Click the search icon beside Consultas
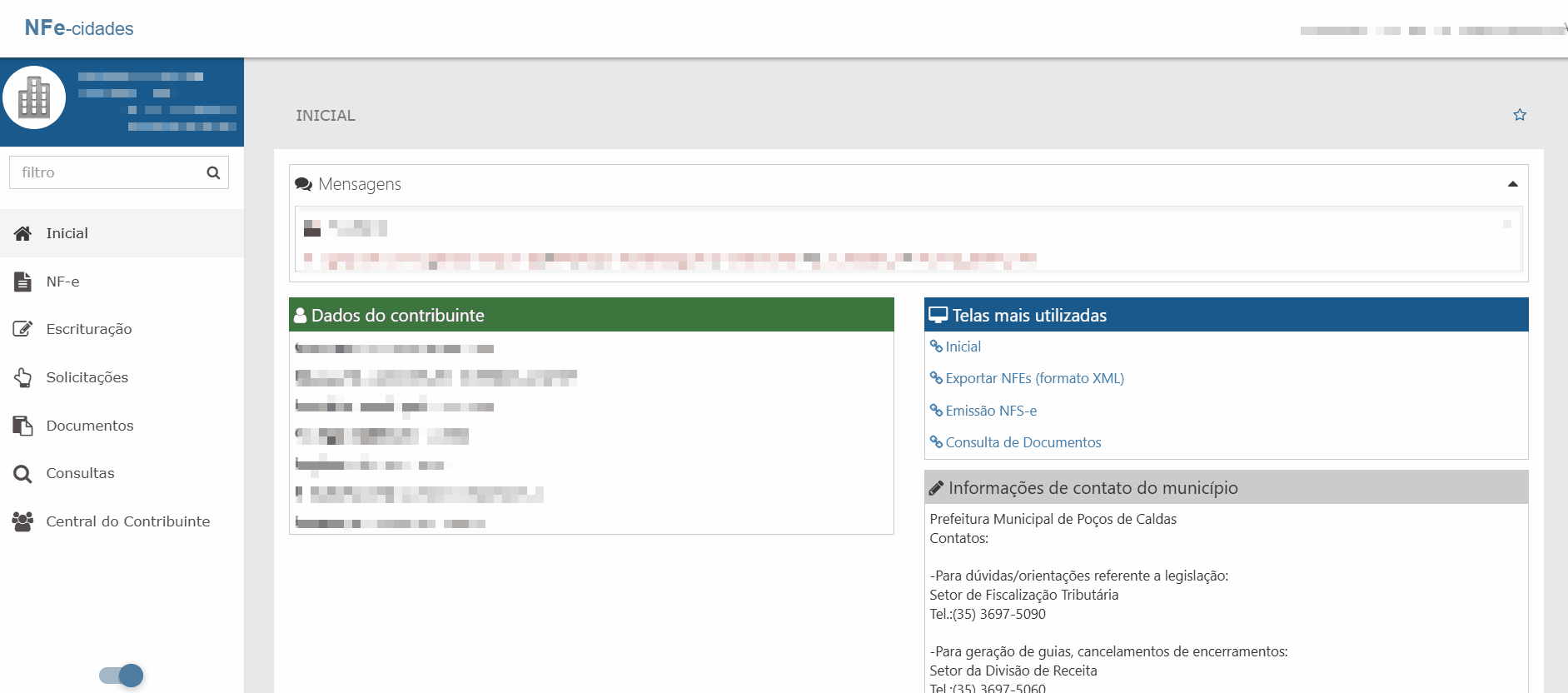 pyautogui.click(x=23, y=474)
